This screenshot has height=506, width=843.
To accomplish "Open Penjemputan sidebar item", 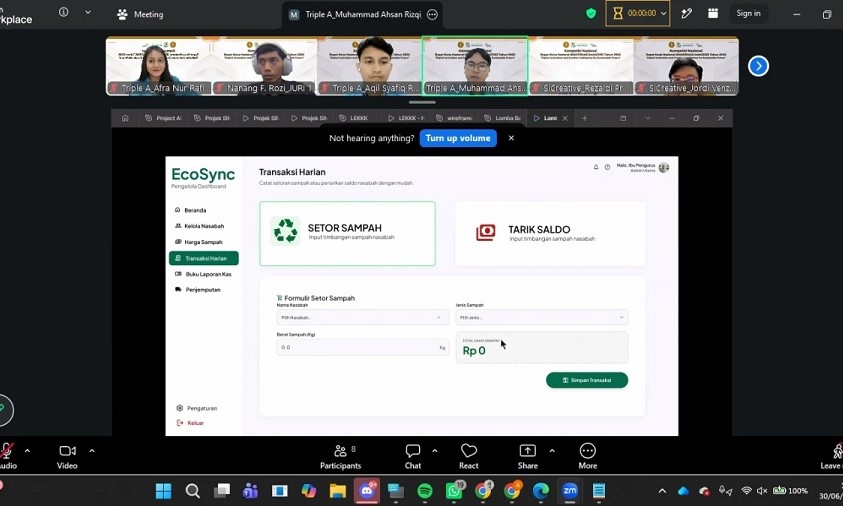I will point(198,290).
